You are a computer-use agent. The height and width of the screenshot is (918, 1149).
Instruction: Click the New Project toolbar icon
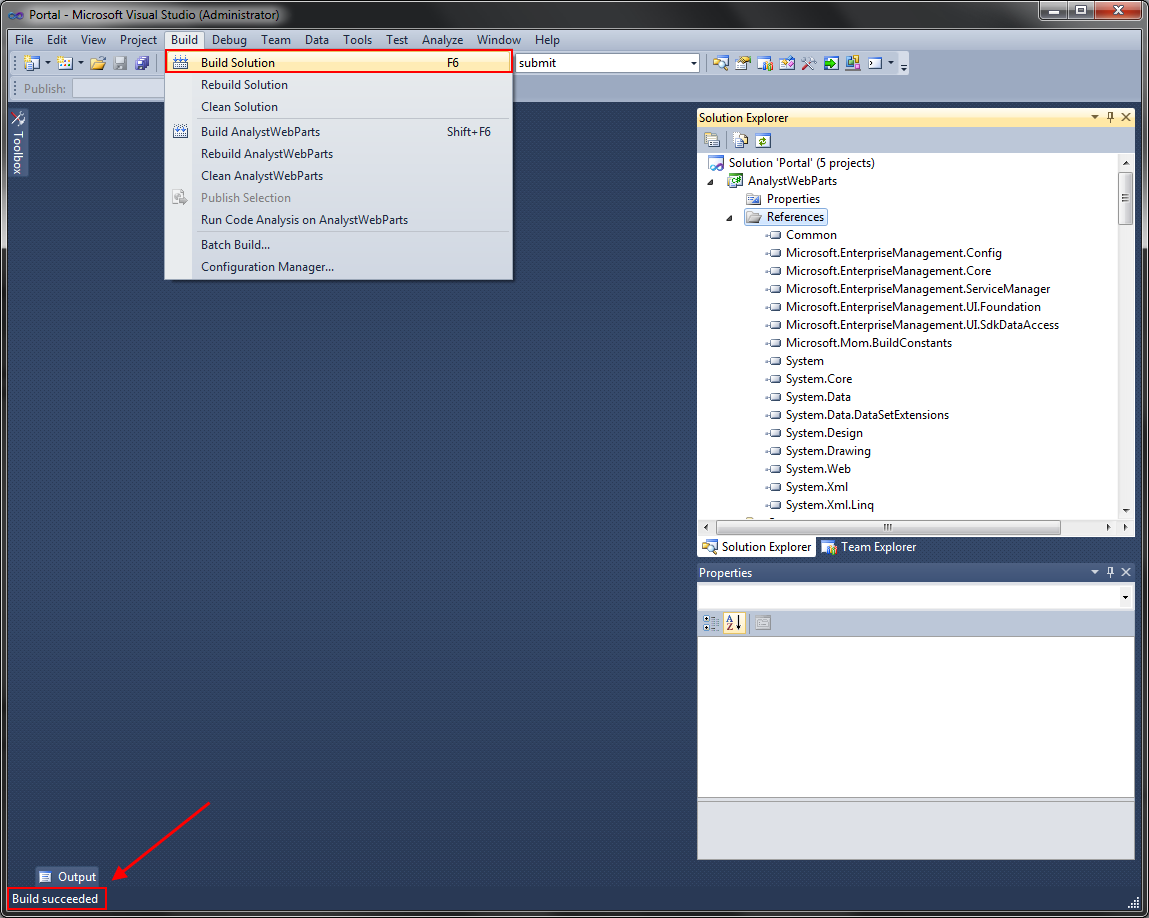[32, 63]
